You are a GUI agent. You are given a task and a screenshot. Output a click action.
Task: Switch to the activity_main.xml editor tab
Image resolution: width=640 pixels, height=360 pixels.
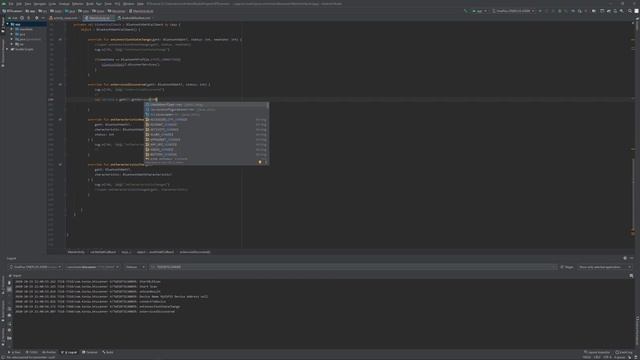pyautogui.click(x=64, y=18)
